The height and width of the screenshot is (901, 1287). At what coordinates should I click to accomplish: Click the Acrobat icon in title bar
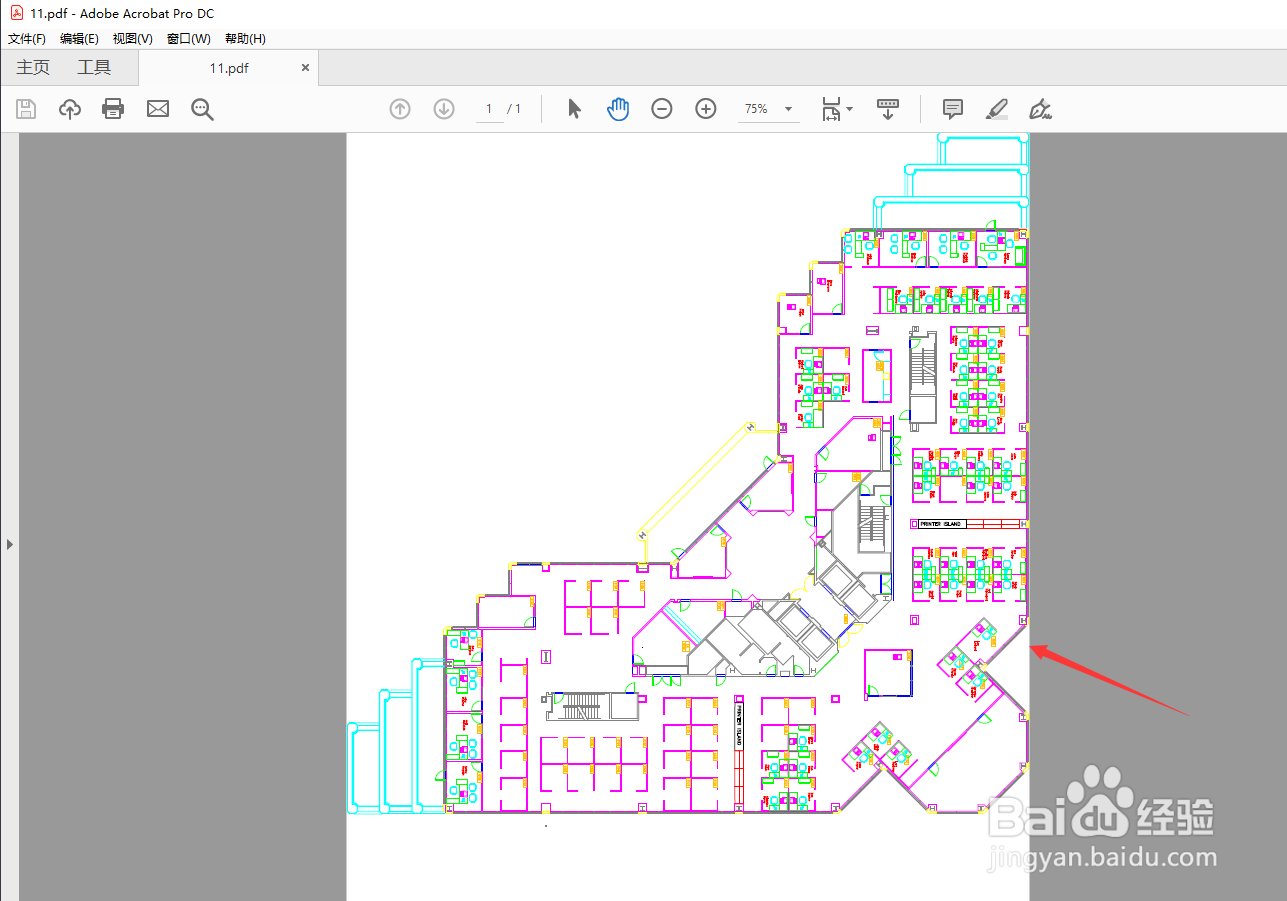(x=16, y=13)
